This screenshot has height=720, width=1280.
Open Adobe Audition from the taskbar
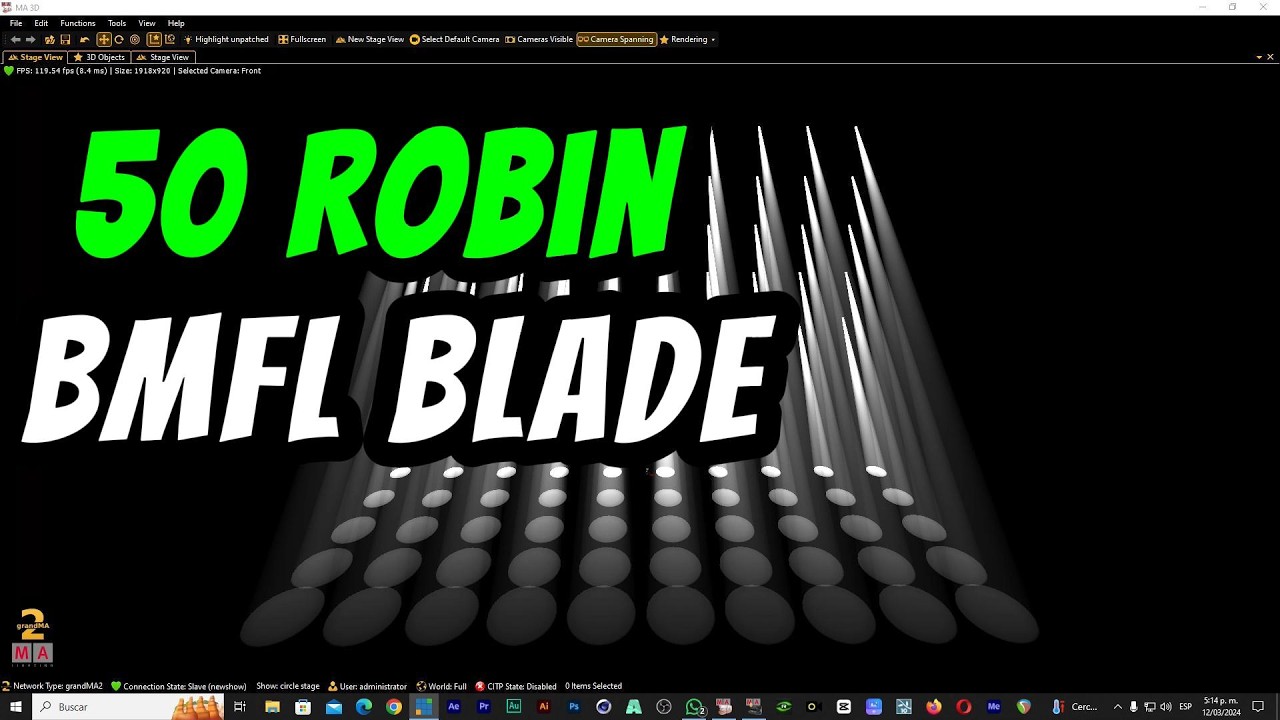coord(514,707)
